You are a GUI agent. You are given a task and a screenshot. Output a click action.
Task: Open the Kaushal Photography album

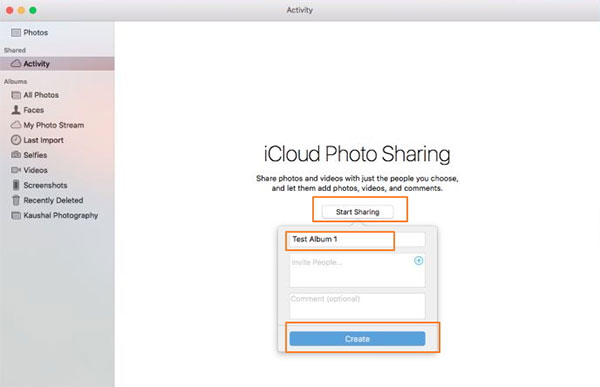(x=57, y=215)
